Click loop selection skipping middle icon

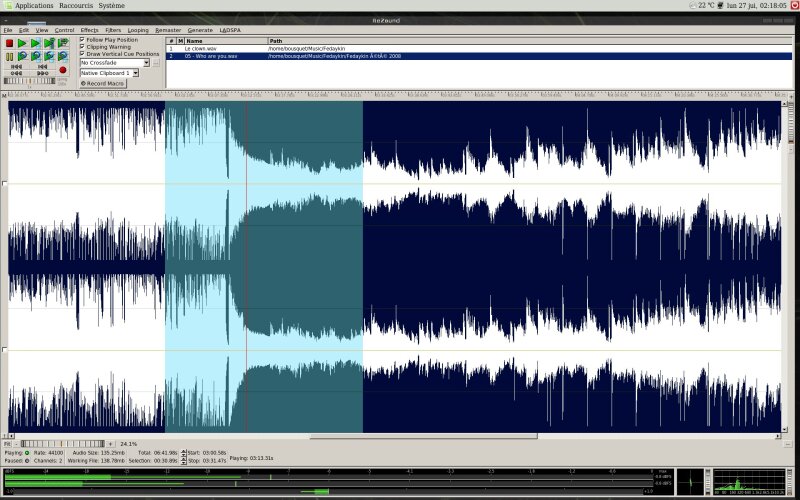pos(49,56)
